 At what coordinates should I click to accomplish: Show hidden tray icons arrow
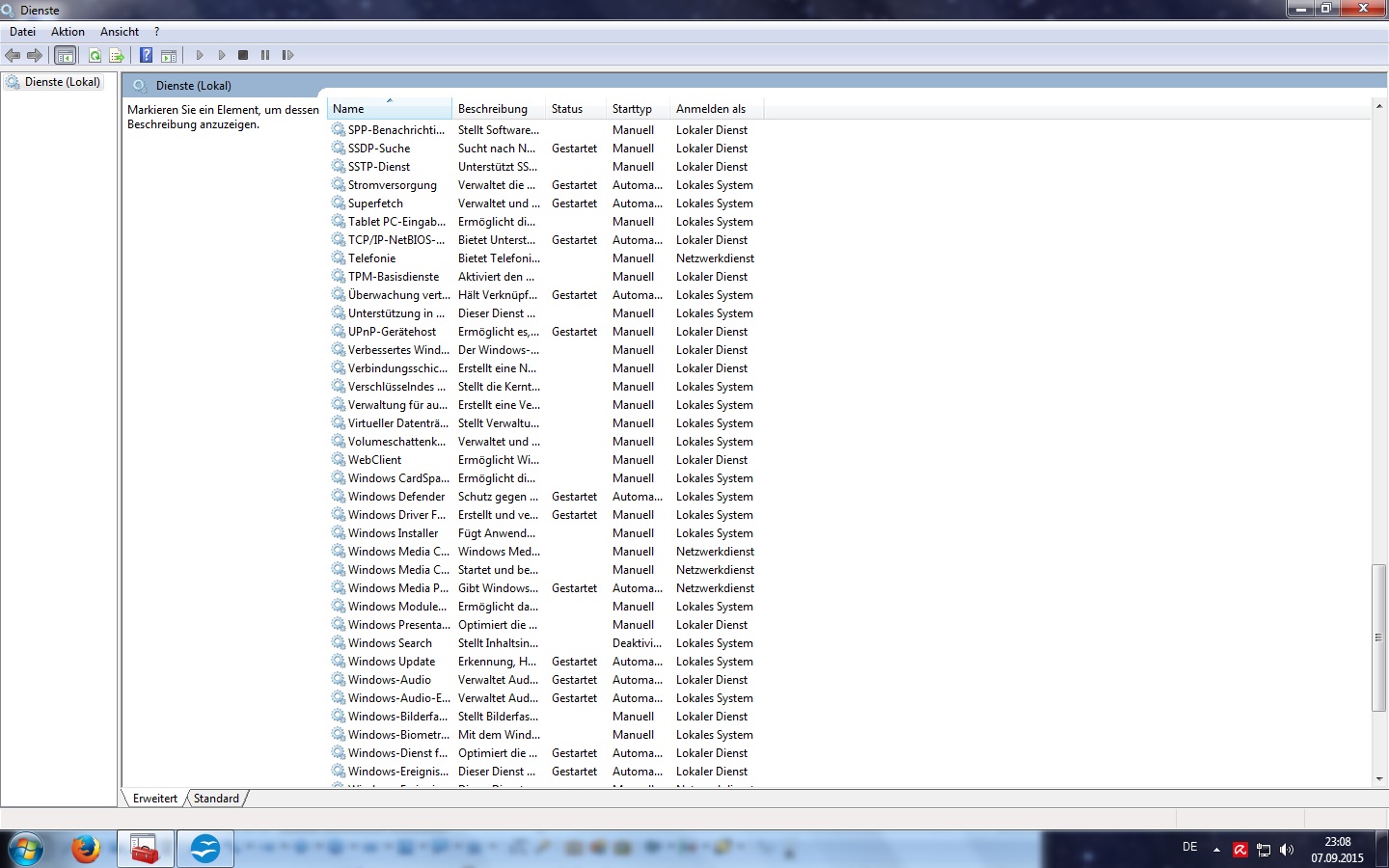click(x=1216, y=850)
